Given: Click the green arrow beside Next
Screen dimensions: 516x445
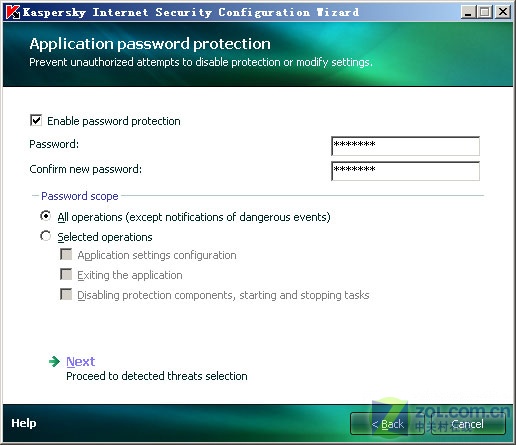Looking at the screenshot, I should [x=54, y=361].
